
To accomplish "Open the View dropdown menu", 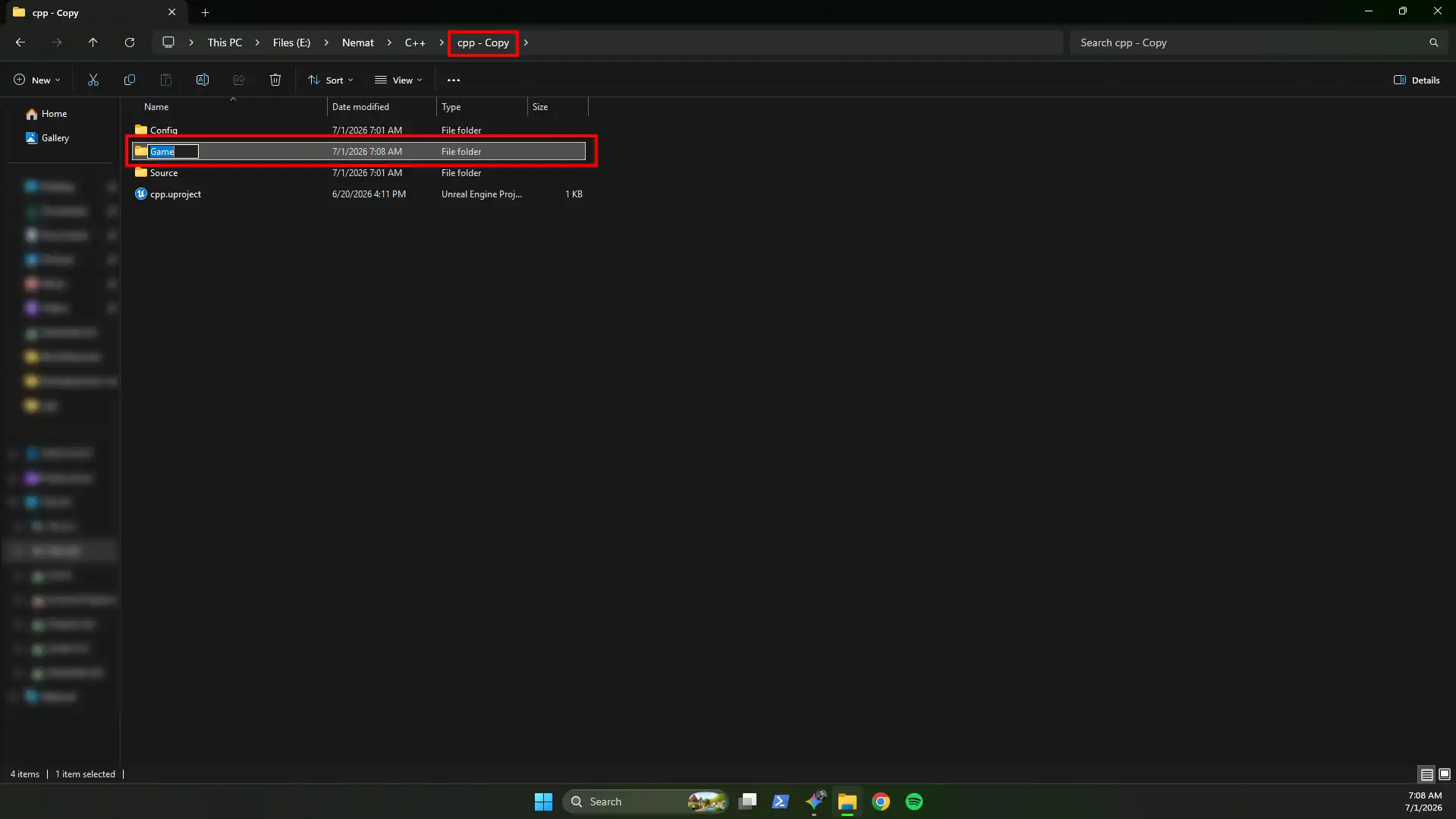I will [398, 80].
